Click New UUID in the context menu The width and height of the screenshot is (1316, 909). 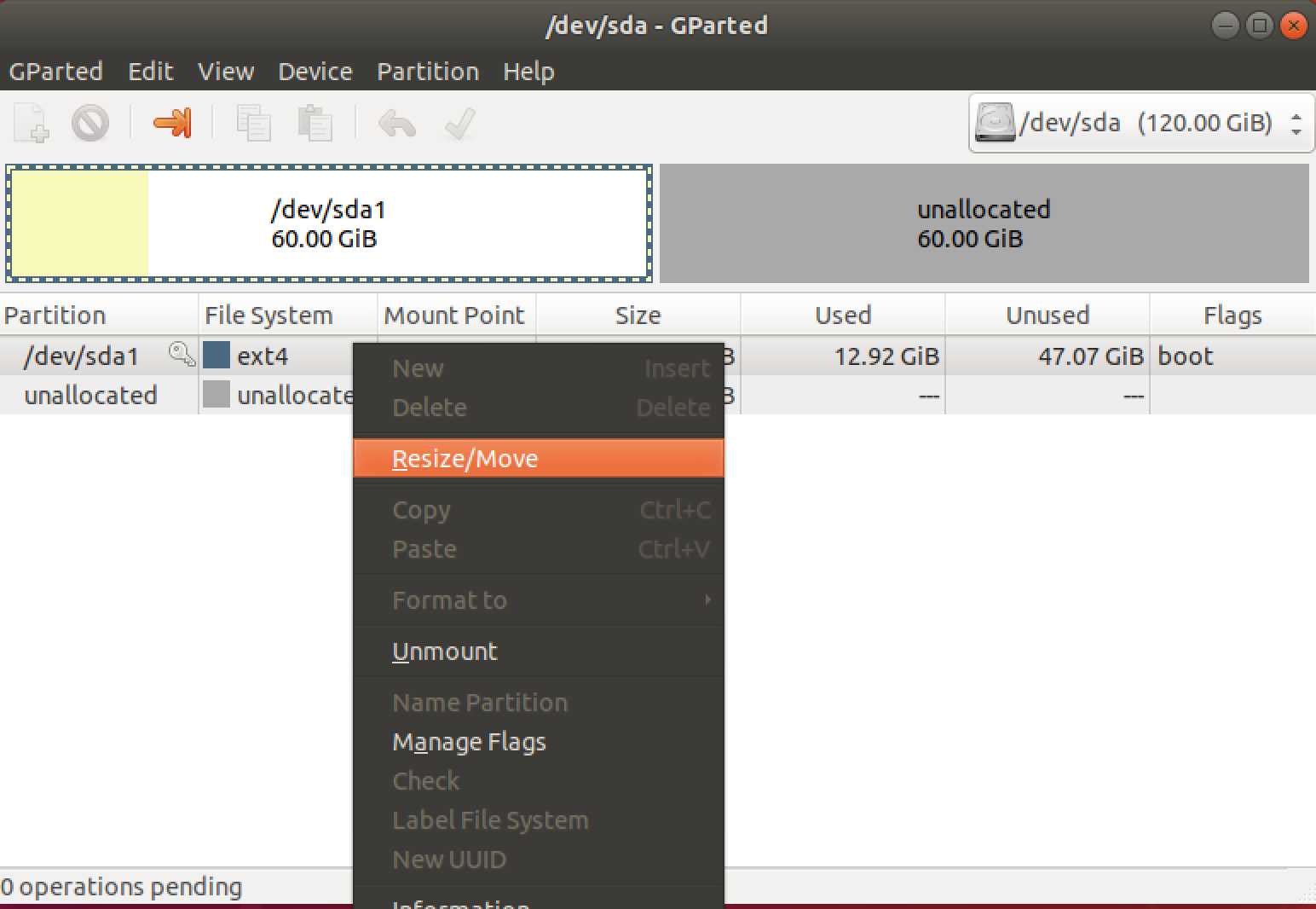(539, 860)
